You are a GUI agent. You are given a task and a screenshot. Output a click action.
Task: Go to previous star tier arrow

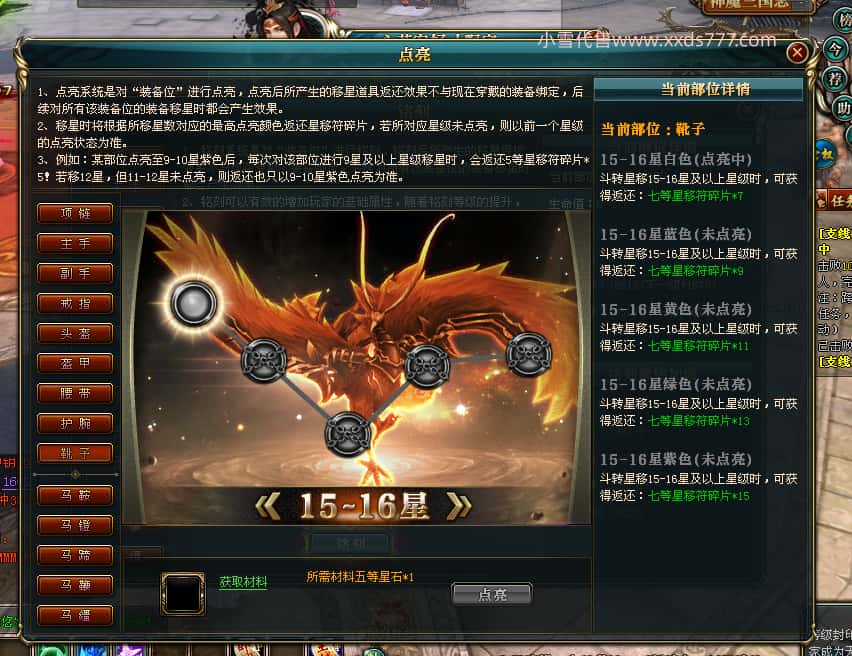(268, 505)
